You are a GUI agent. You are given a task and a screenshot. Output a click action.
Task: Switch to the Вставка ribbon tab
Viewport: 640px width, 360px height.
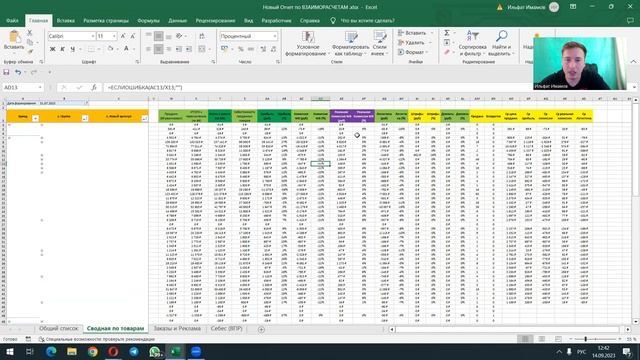(x=65, y=20)
